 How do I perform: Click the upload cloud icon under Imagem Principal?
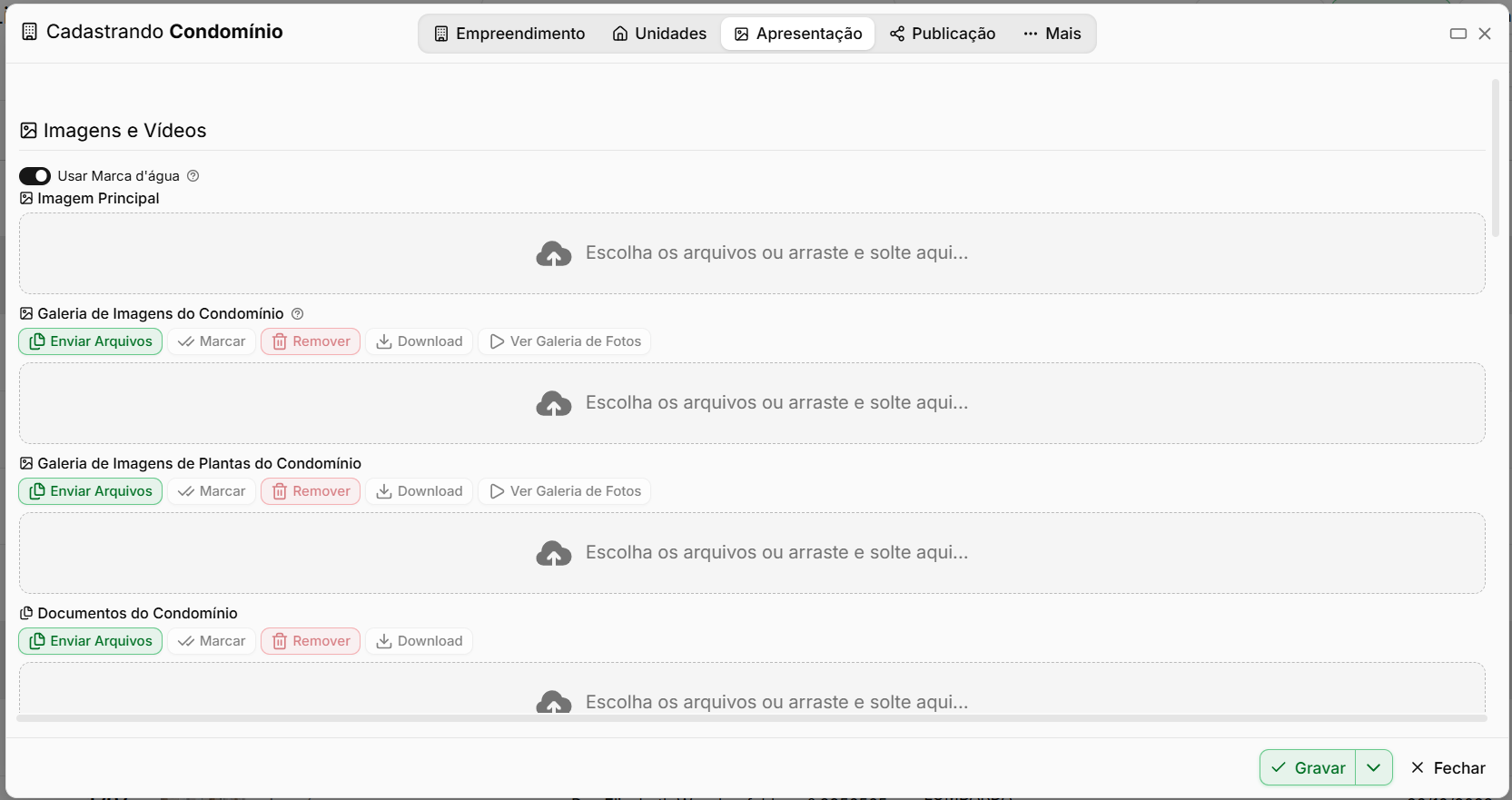coord(554,253)
